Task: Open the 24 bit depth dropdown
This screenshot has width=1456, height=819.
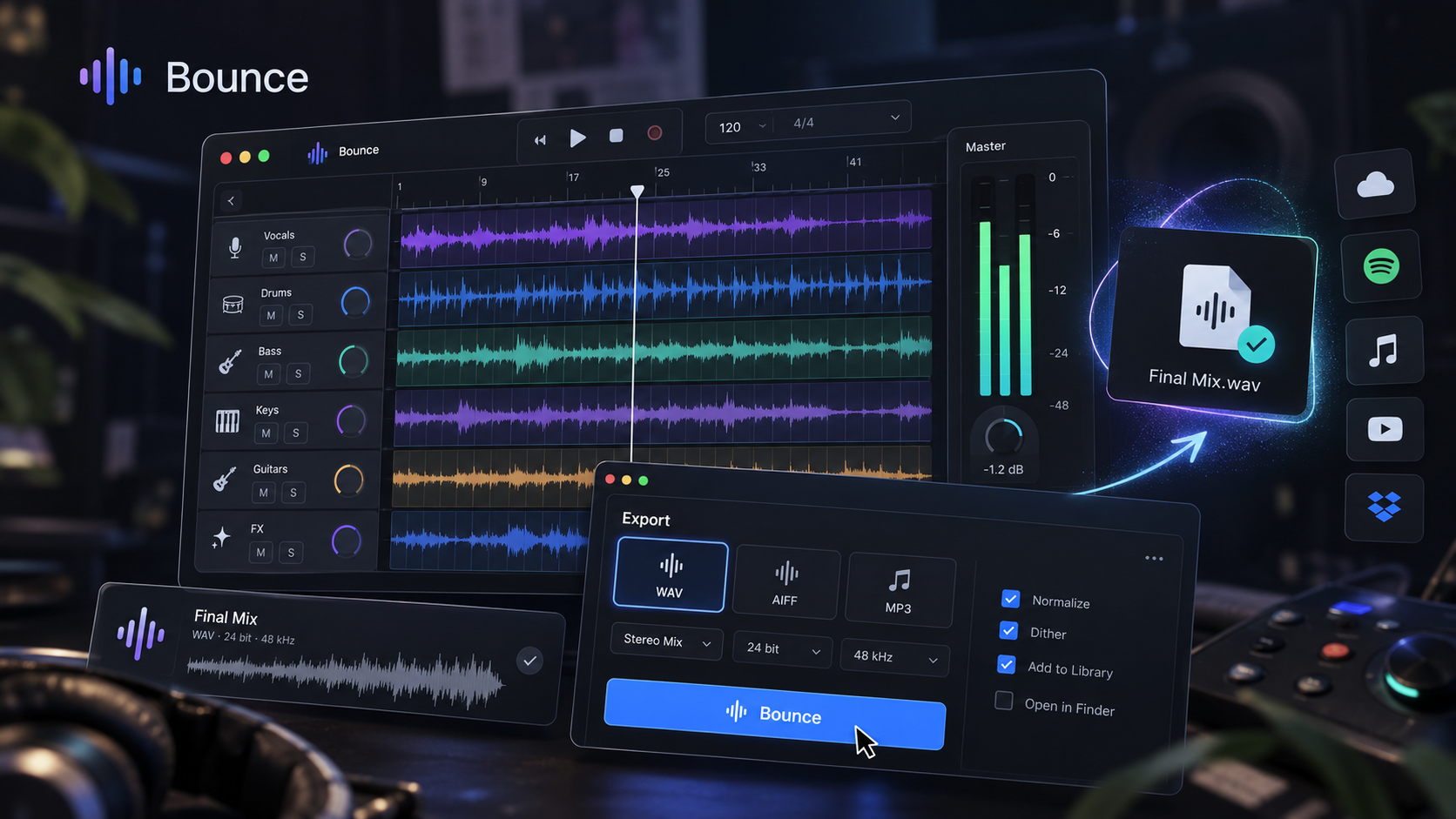Action: (782, 649)
